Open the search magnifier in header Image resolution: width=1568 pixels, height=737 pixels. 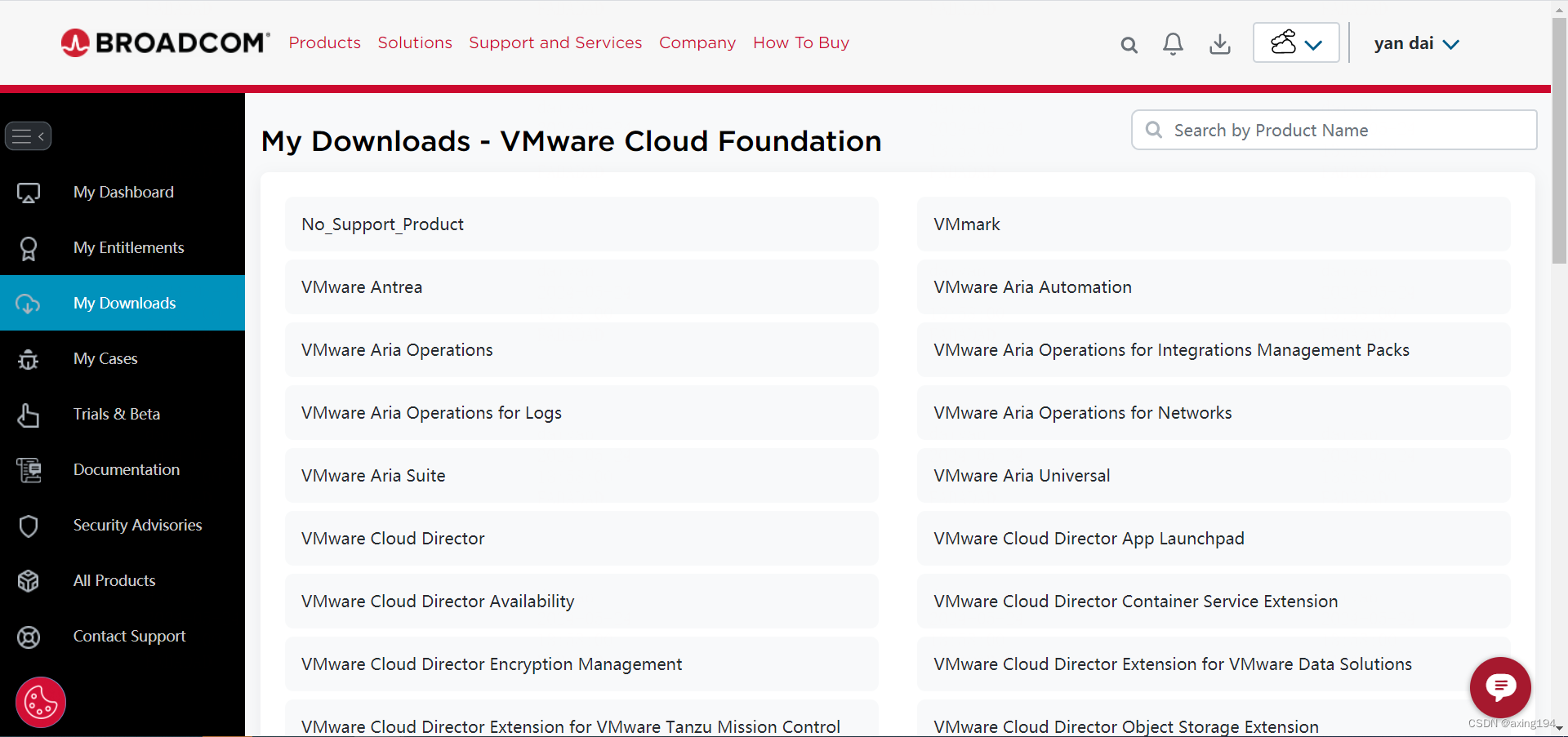click(1129, 45)
